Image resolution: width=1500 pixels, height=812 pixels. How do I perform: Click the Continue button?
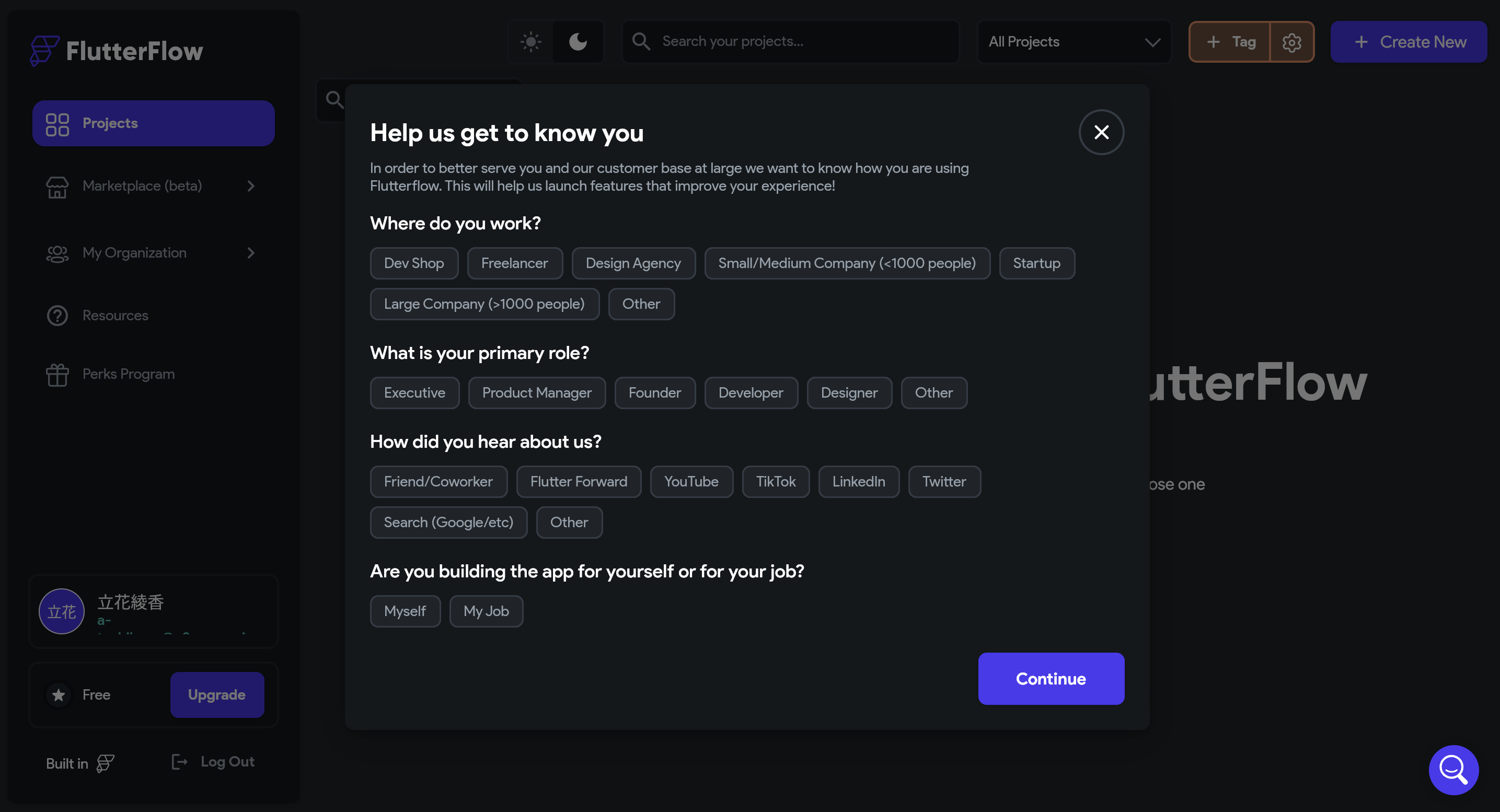(x=1051, y=679)
